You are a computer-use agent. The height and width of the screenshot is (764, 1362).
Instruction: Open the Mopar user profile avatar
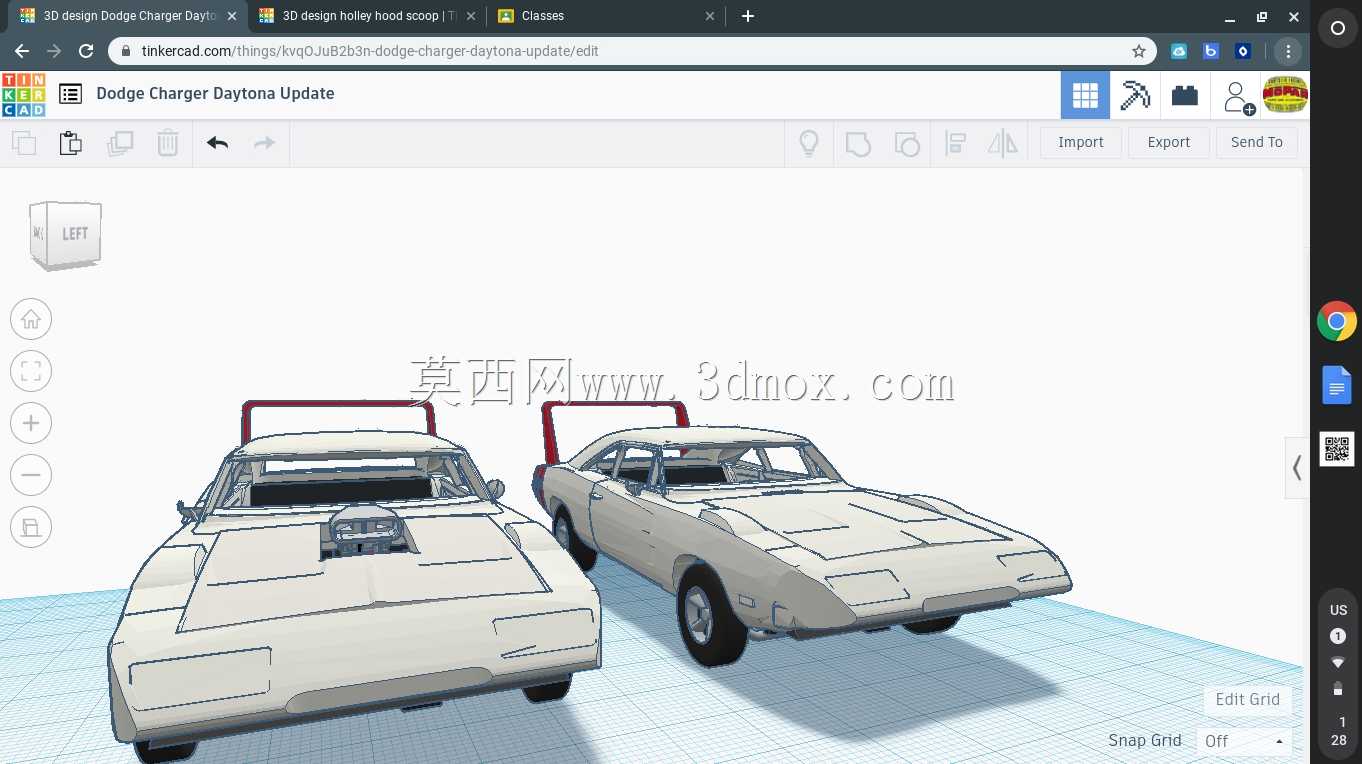pos(1286,95)
